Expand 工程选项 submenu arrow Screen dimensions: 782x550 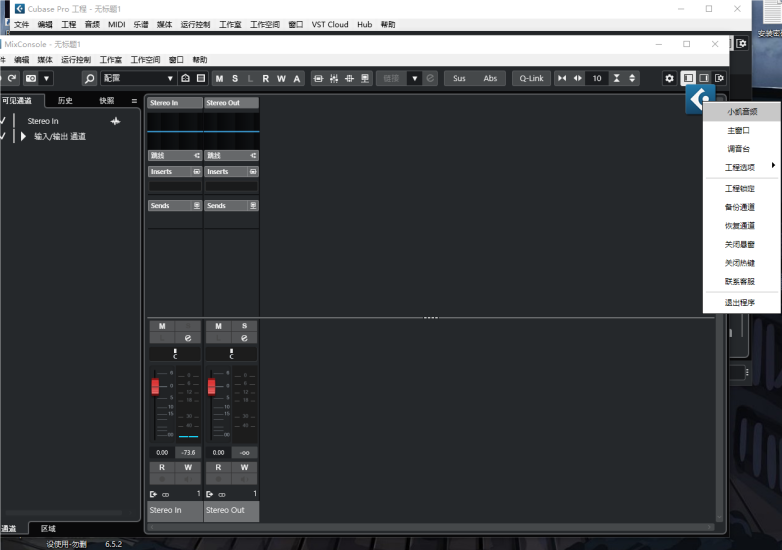773,166
